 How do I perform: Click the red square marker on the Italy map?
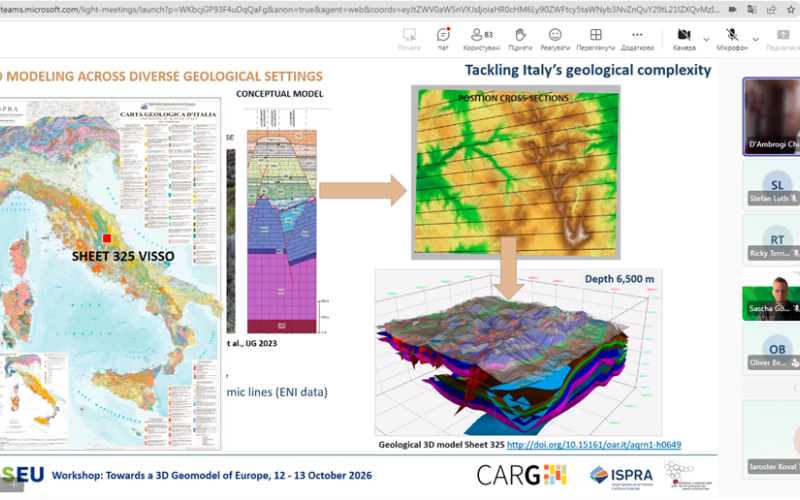(107, 238)
